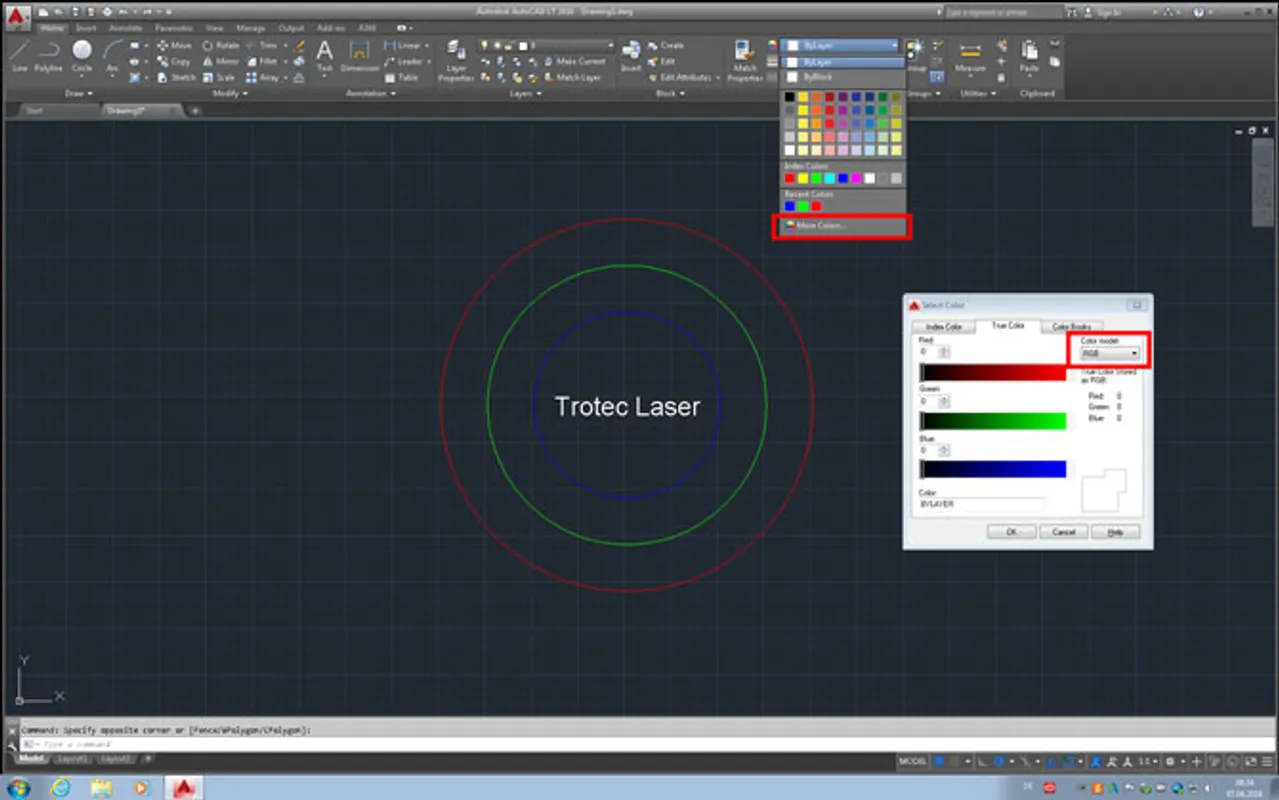Toggle the grid display in status bar

939,762
